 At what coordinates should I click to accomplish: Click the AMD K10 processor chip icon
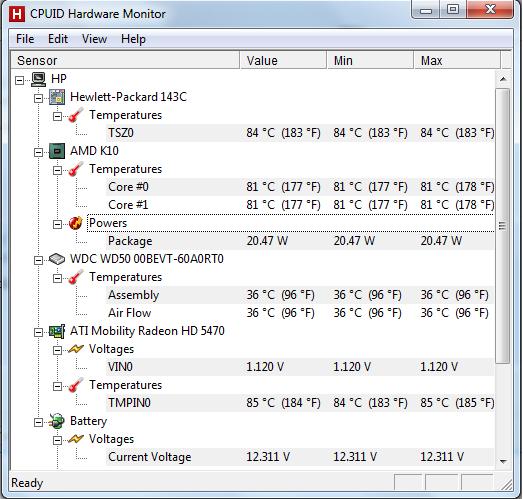point(57,151)
